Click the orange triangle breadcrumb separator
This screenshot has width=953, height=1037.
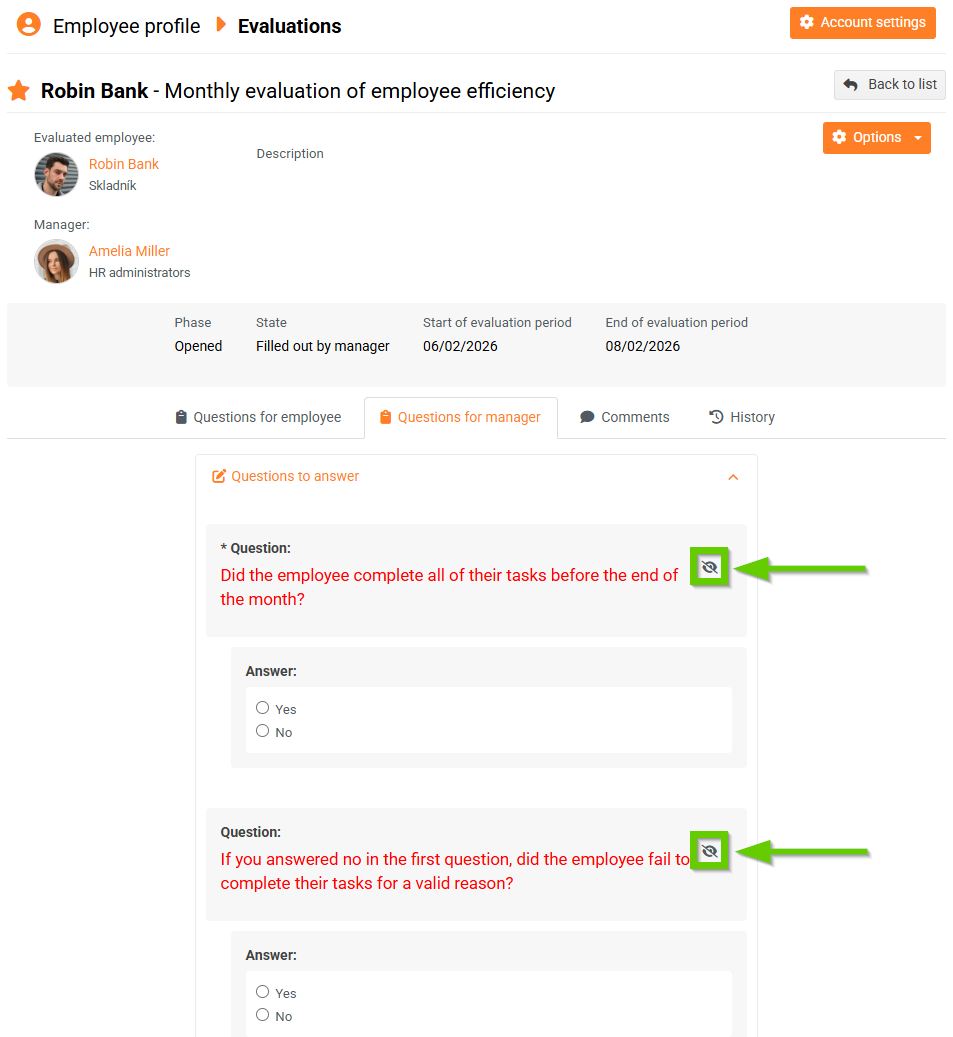coord(221,25)
